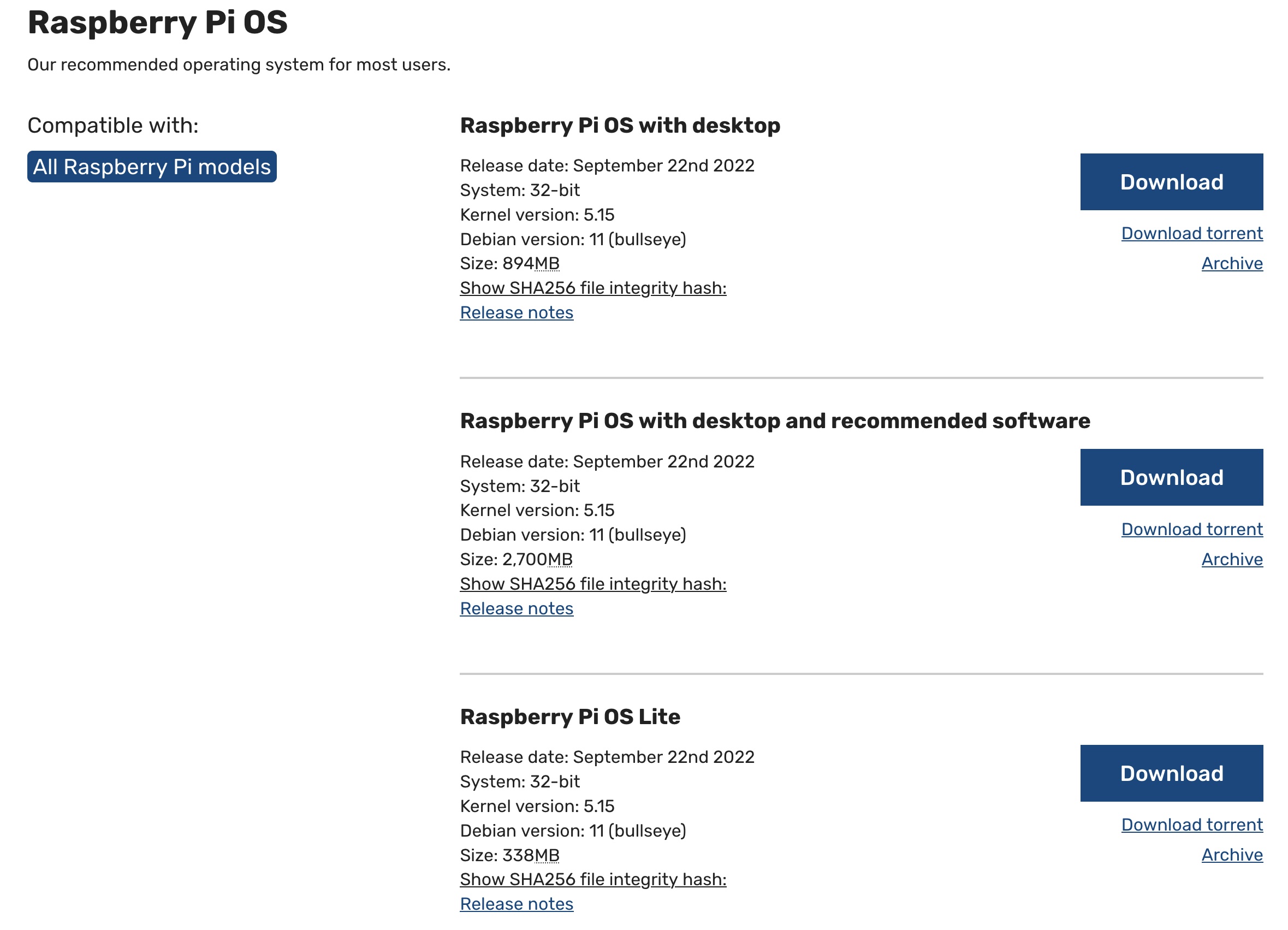1288x930 pixels.
Task: Click MB abbreviation next to 2,700 size
Action: [560, 560]
